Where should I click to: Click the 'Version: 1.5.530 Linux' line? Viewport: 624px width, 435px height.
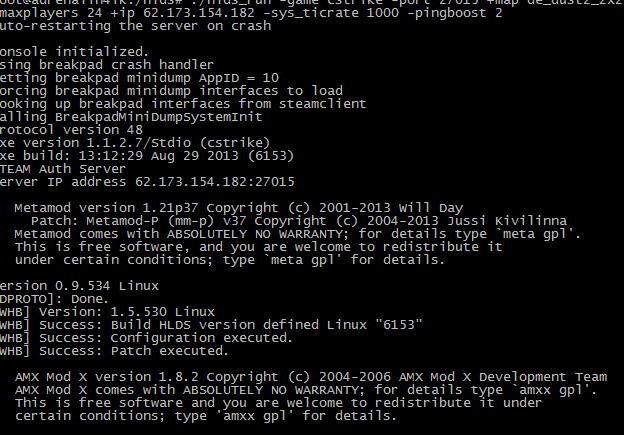[107, 312]
